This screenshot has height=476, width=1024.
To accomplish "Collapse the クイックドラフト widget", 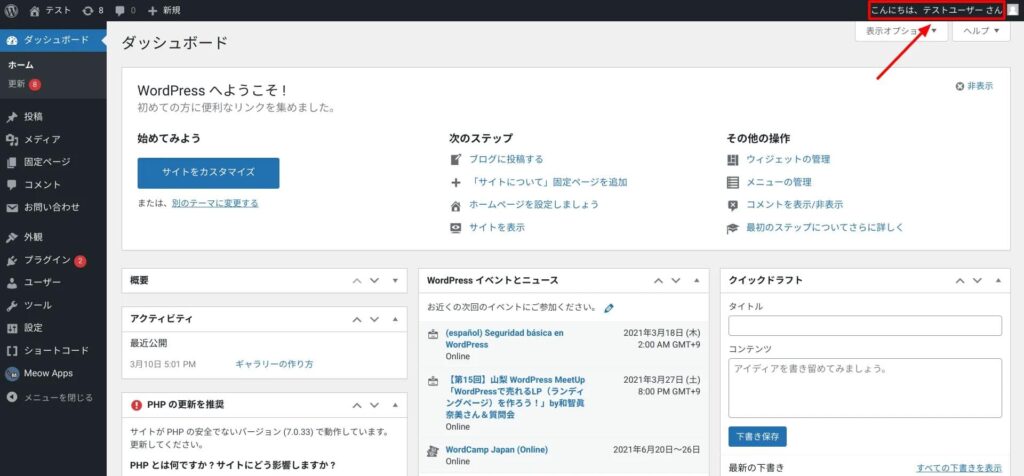I will 995,281.
